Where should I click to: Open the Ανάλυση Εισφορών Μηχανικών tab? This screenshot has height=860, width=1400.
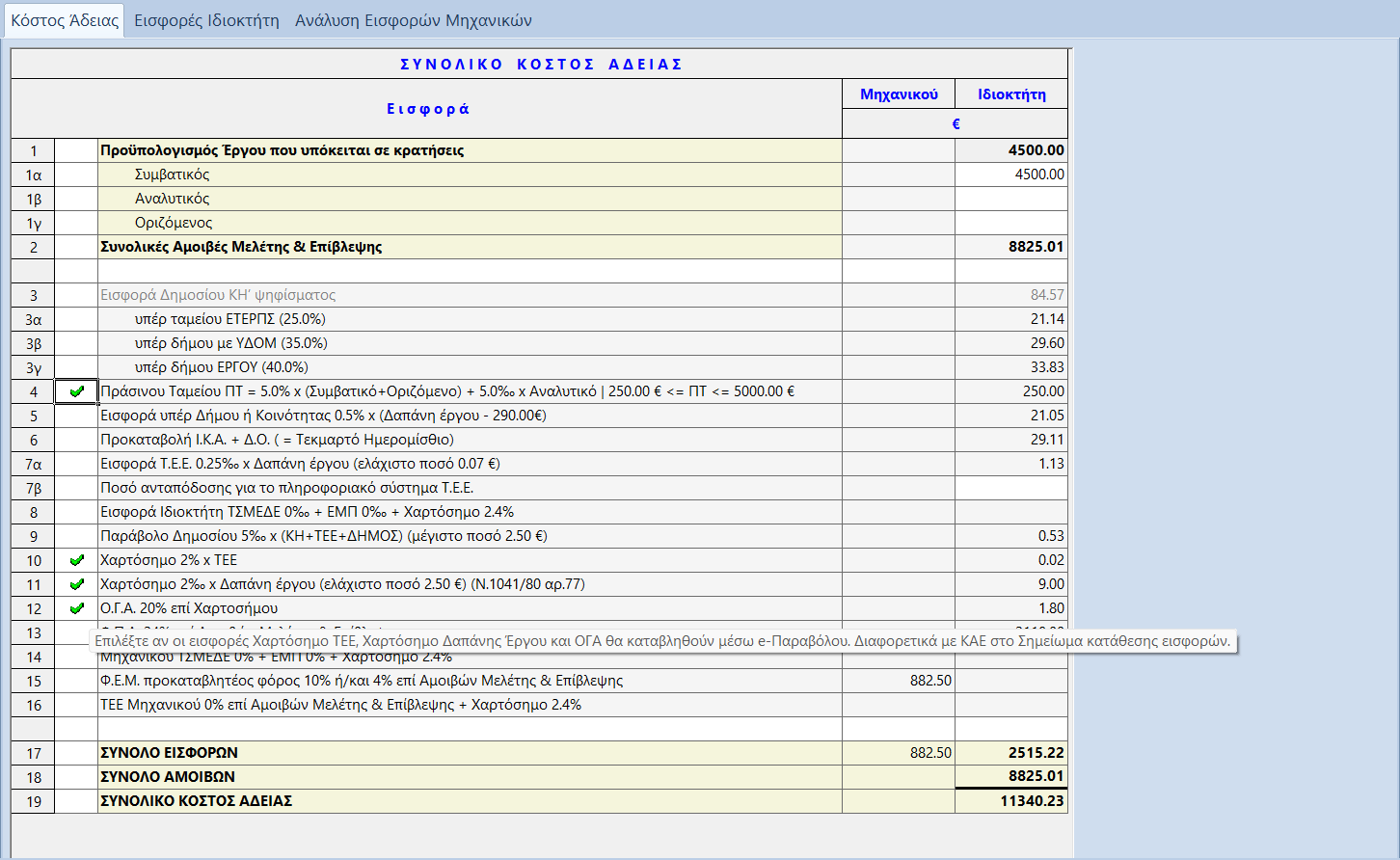point(413,20)
